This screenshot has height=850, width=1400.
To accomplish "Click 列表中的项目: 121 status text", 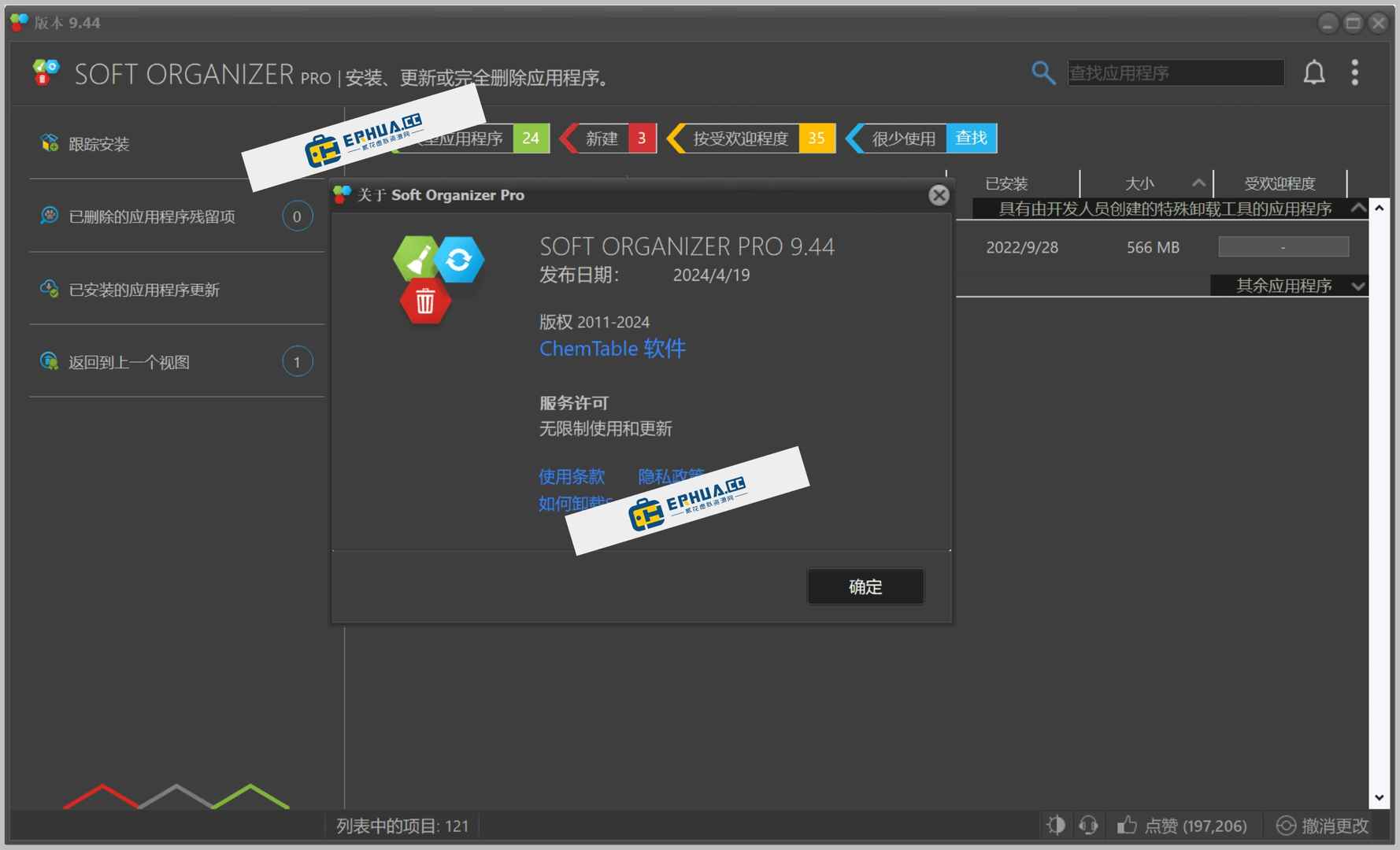I will pos(402,826).
